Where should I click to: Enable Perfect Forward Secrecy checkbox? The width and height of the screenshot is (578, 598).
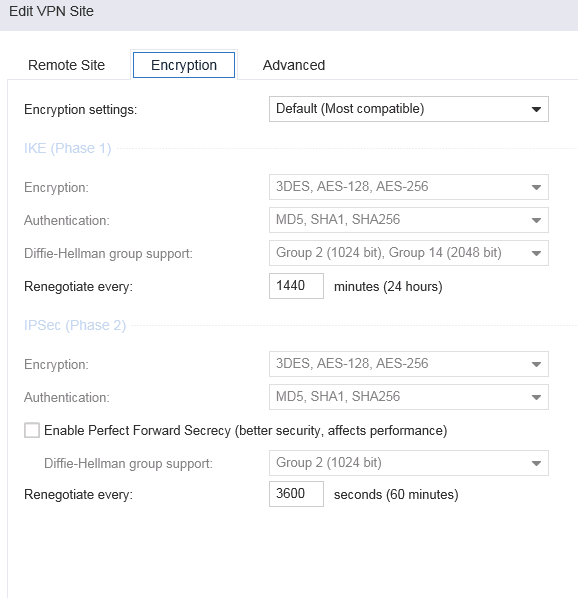point(32,430)
